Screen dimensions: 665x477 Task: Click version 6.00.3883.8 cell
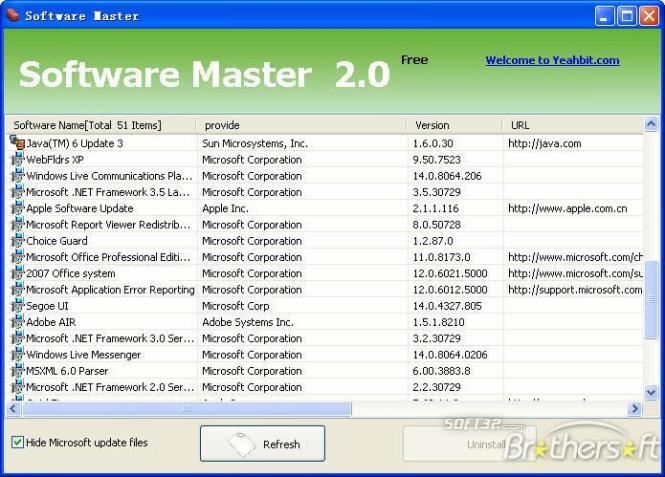441,371
